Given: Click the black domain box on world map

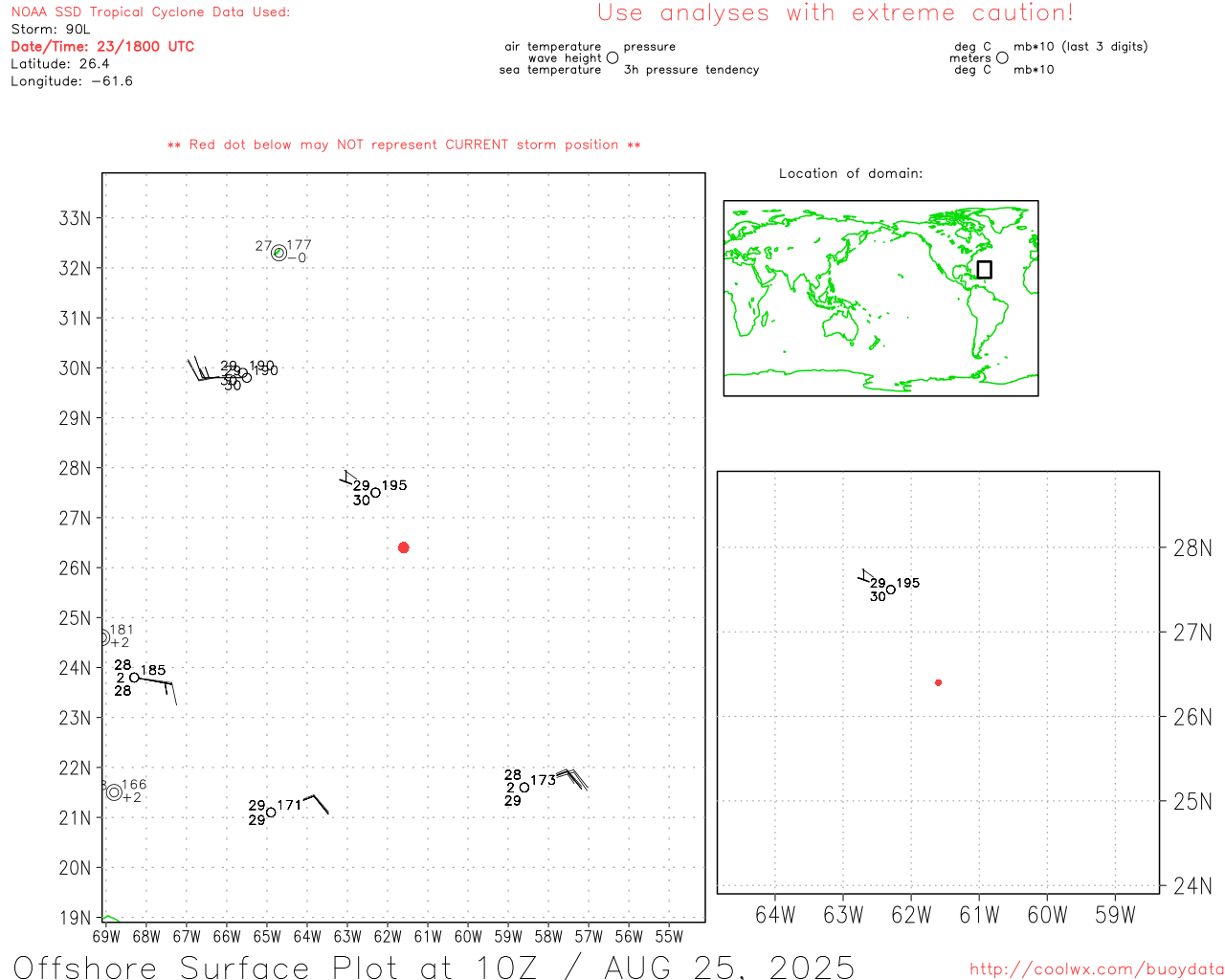Looking at the screenshot, I should tap(984, 270).
